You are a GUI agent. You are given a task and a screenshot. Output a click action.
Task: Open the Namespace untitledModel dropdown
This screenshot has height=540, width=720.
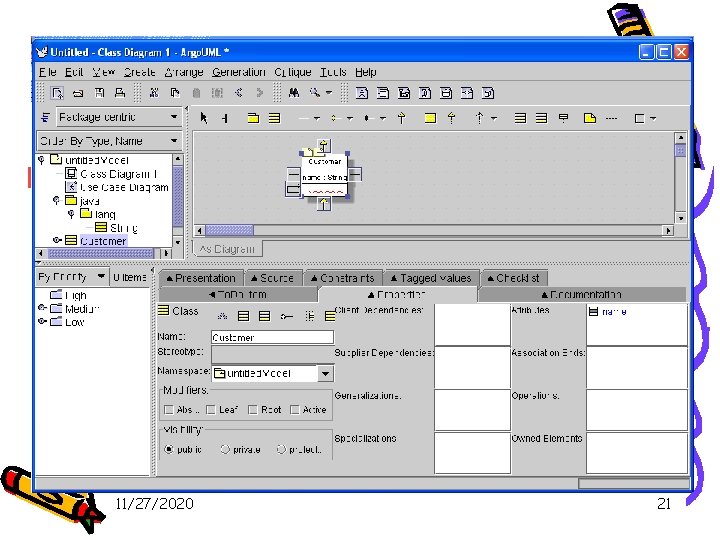click(325, 373)
